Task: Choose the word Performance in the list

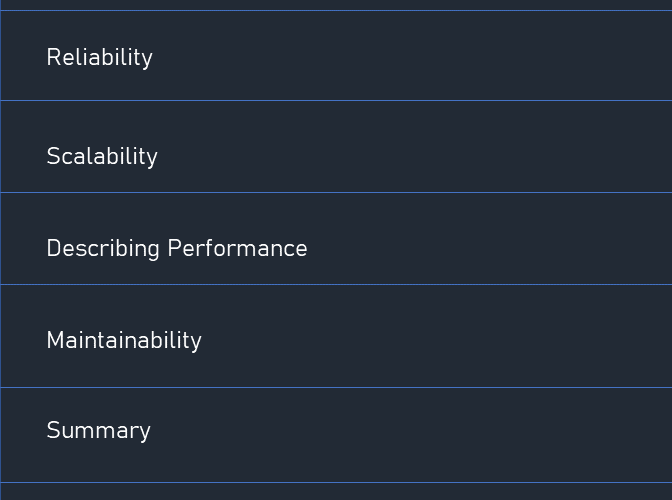Action: click(237, 248)
